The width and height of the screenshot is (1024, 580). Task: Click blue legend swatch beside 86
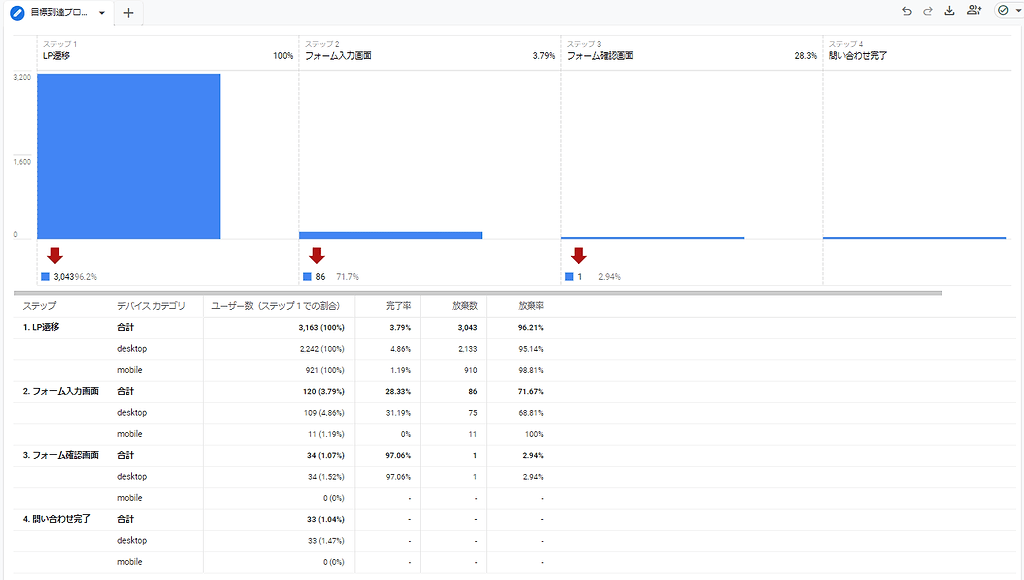coord(308,276)
